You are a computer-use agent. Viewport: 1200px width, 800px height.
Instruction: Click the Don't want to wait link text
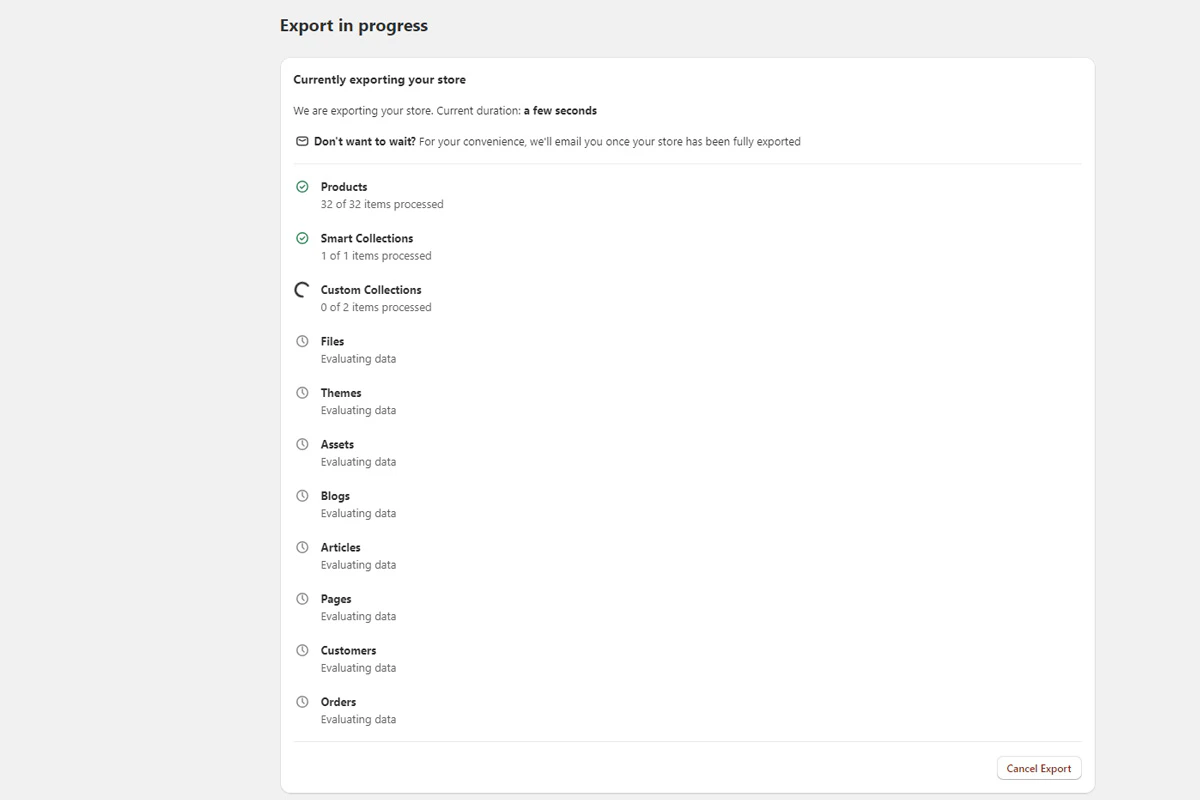pyautogui.click(x=362, y=141)
